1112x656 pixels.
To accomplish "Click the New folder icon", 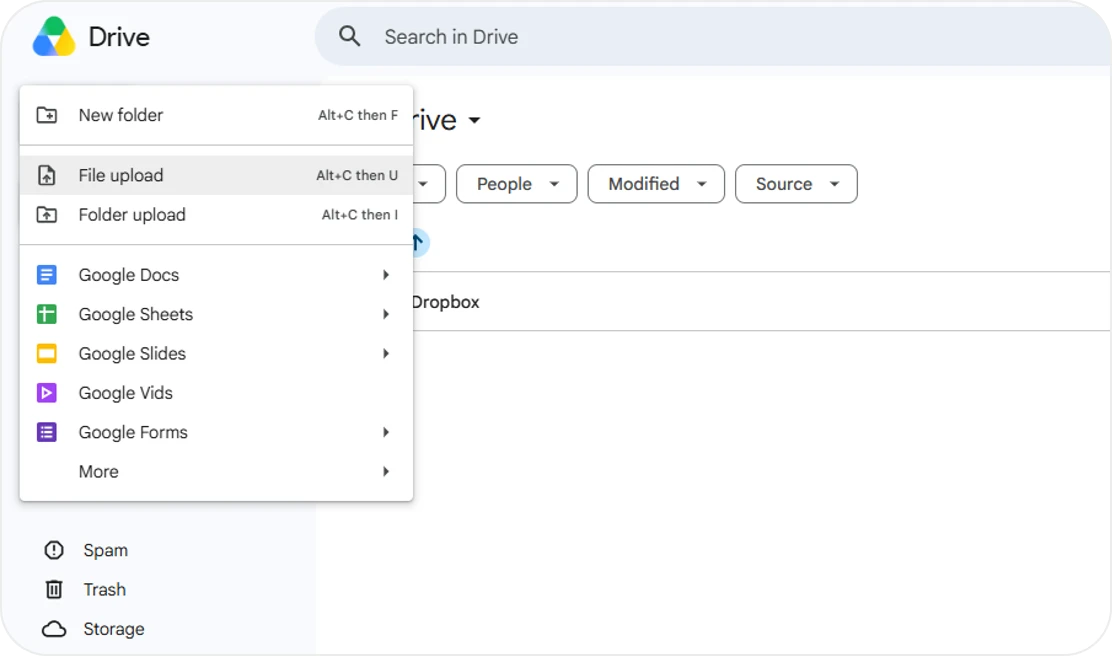I will pyautogui.click(x=47, y=115).
